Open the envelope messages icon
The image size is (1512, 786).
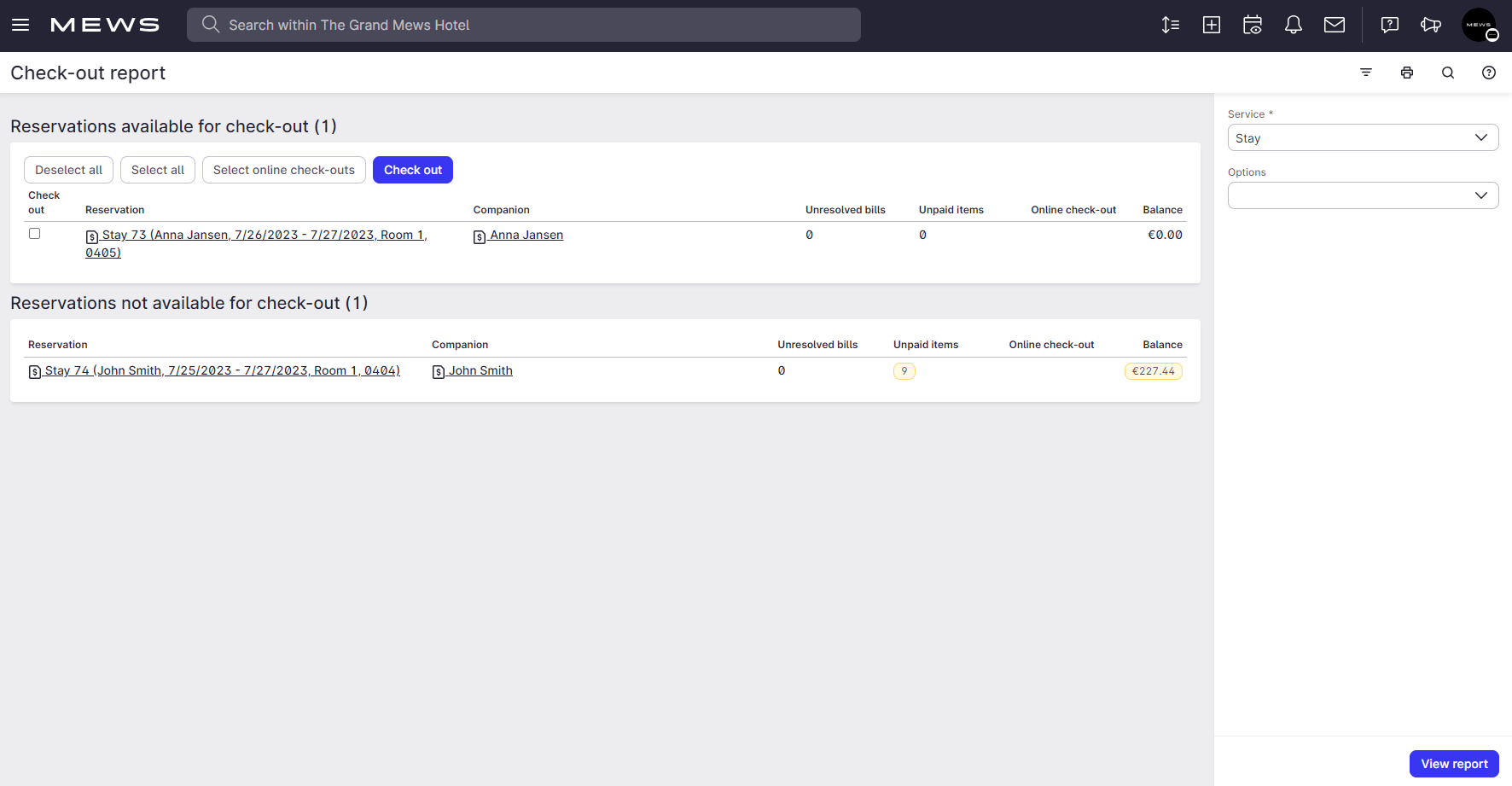(1335, 25)
